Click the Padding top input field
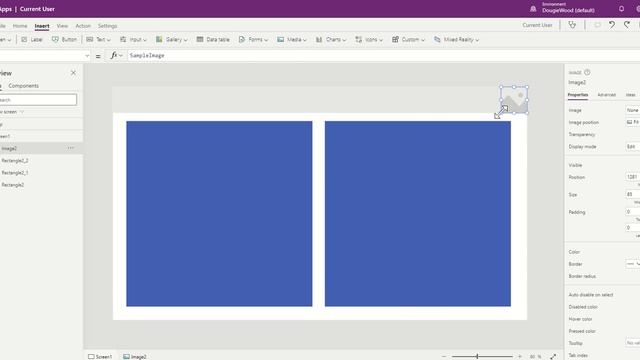The width and height of the screenshot is (640, 360). point(633,211)
